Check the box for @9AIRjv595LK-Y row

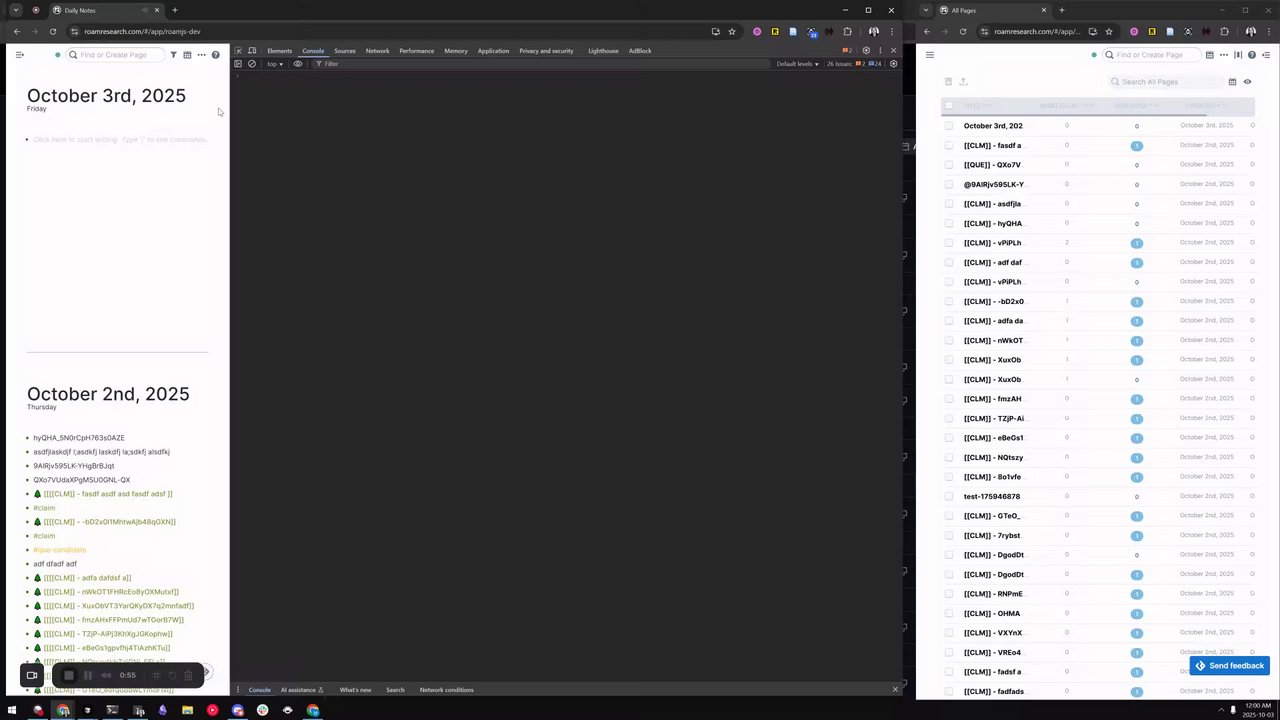[949, 184]
